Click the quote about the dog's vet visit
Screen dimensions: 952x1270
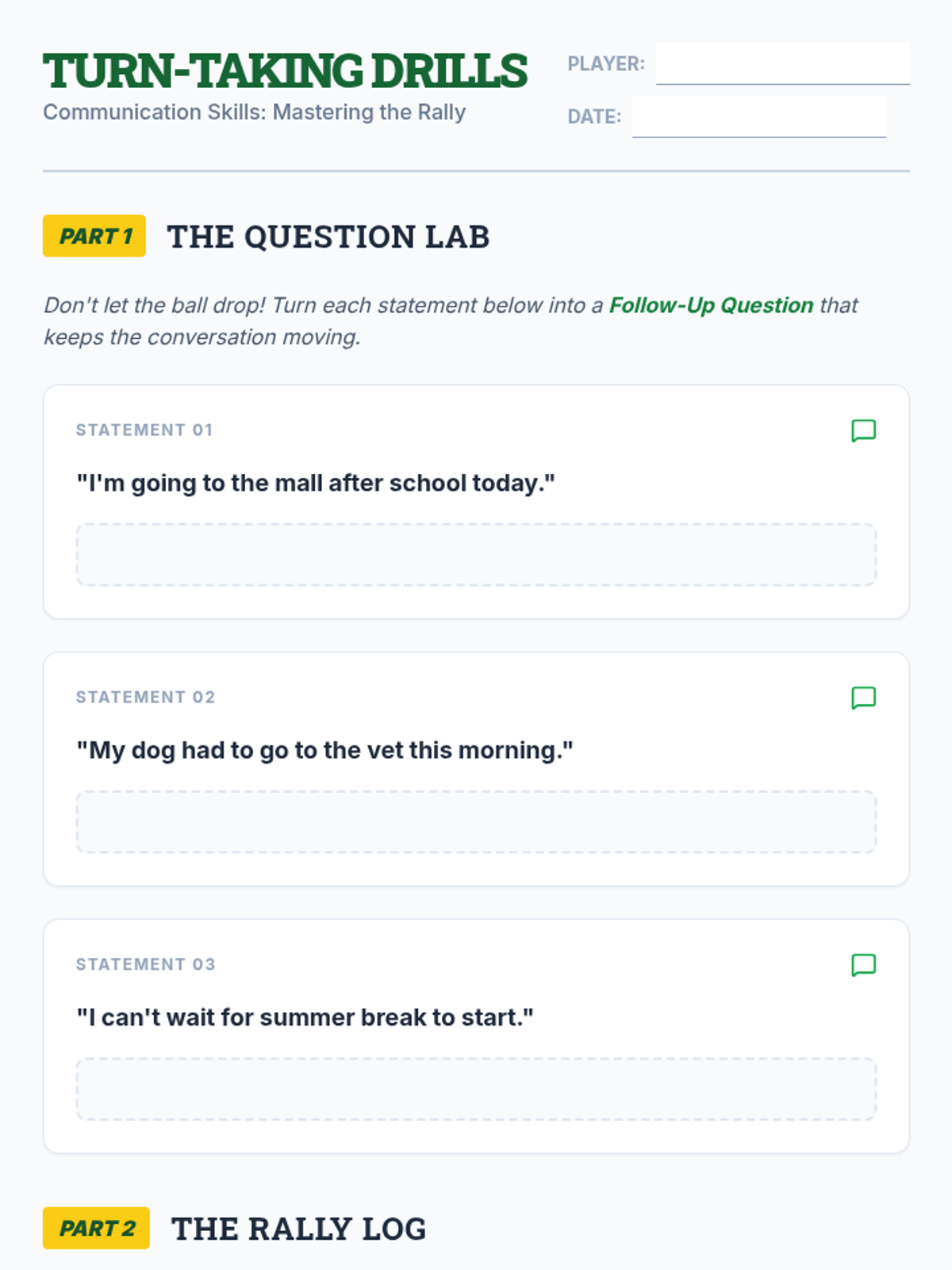tap(324, 751)
